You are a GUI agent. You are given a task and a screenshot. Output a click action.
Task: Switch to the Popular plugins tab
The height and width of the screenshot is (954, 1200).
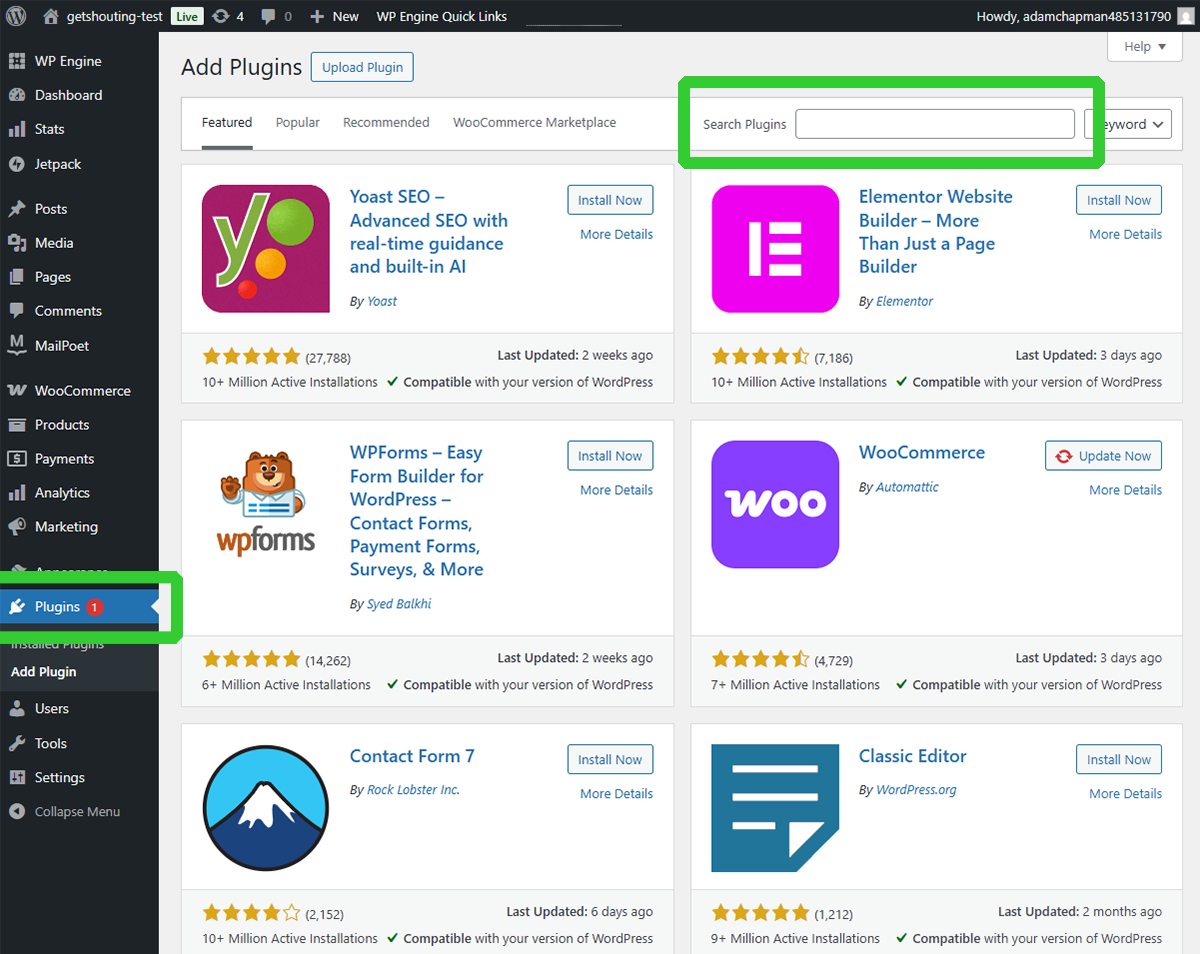(x=297, y=122)
